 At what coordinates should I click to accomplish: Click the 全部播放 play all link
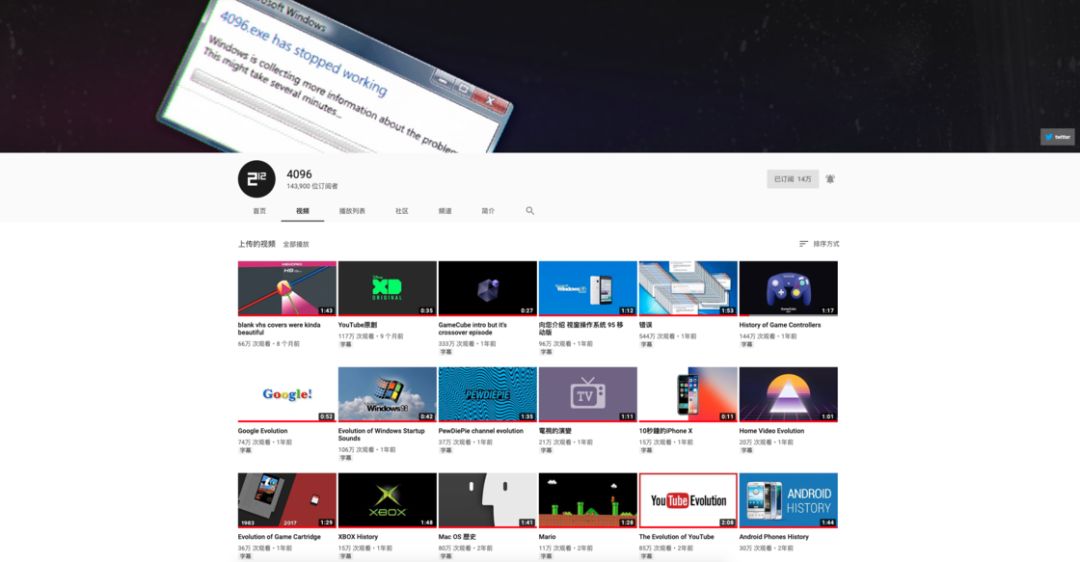(x=296, y=244)
